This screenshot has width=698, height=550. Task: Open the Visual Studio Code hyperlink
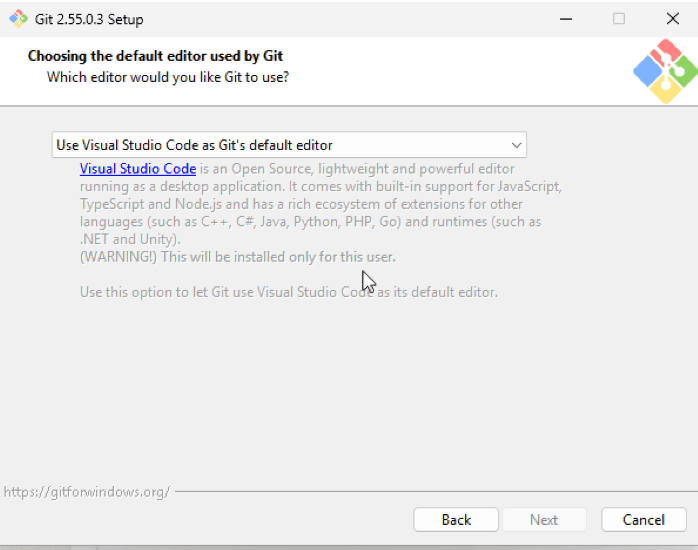coord(138,169)
